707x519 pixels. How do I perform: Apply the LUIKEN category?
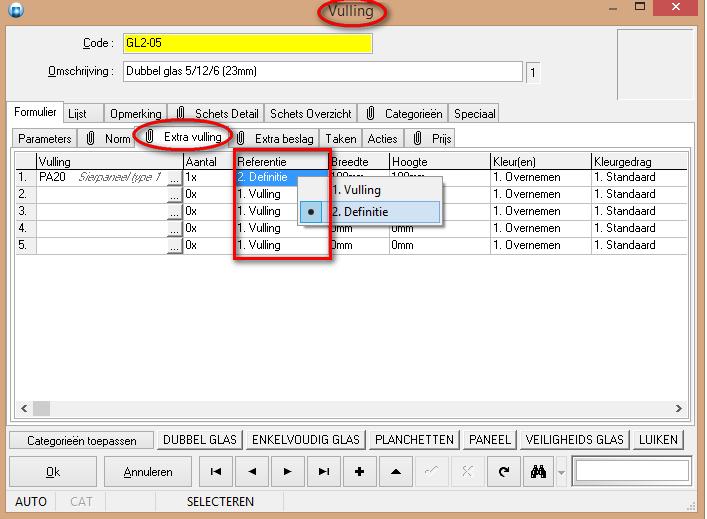pyautogui.click(x=658, y=440)
